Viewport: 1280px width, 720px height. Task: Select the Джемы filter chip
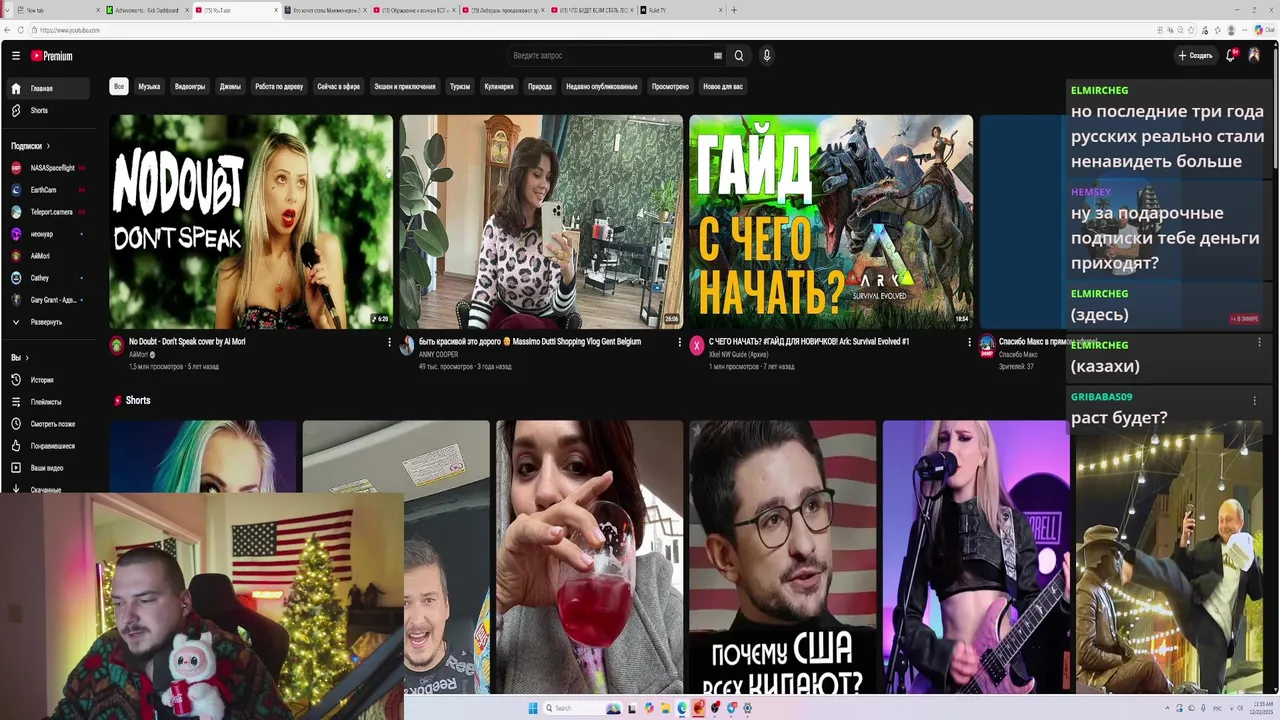230,87
